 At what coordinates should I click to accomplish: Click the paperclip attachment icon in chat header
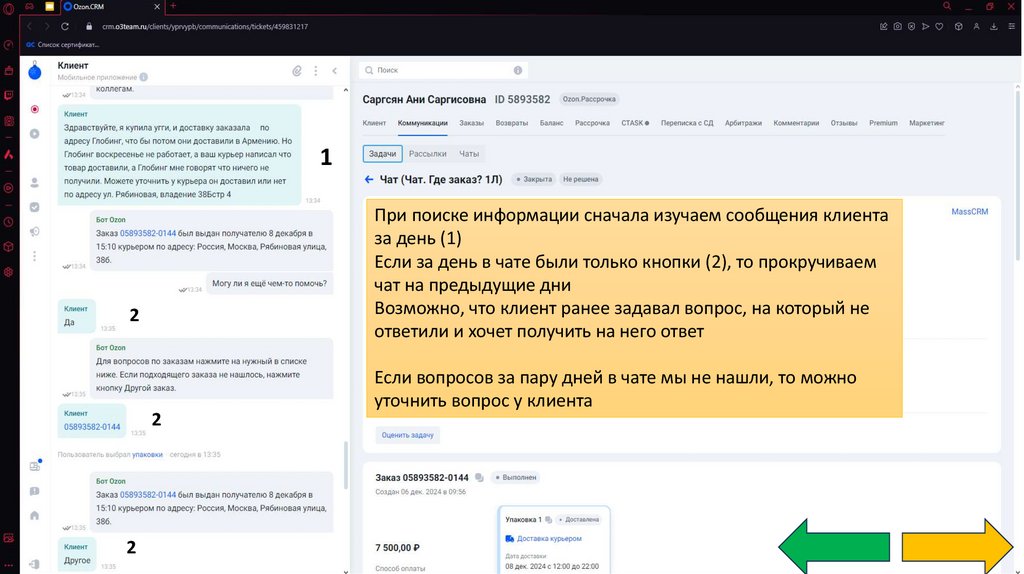pyautogui.click(x=296, y=71)
